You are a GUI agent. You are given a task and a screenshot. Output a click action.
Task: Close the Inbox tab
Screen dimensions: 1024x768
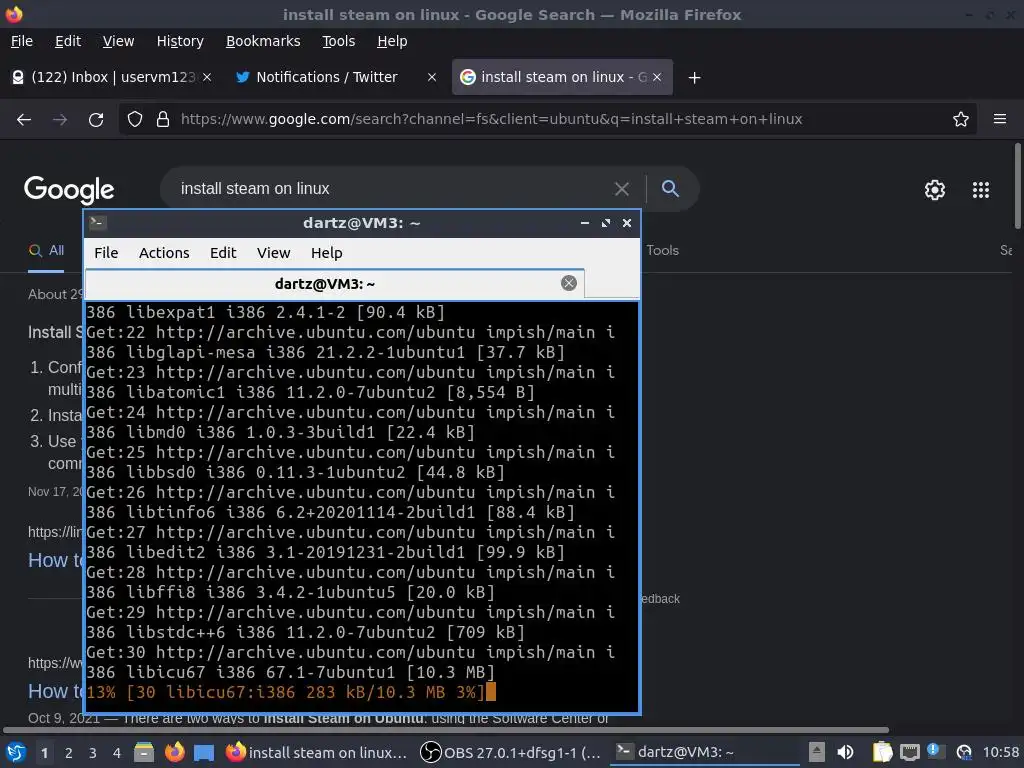[207, 77]
